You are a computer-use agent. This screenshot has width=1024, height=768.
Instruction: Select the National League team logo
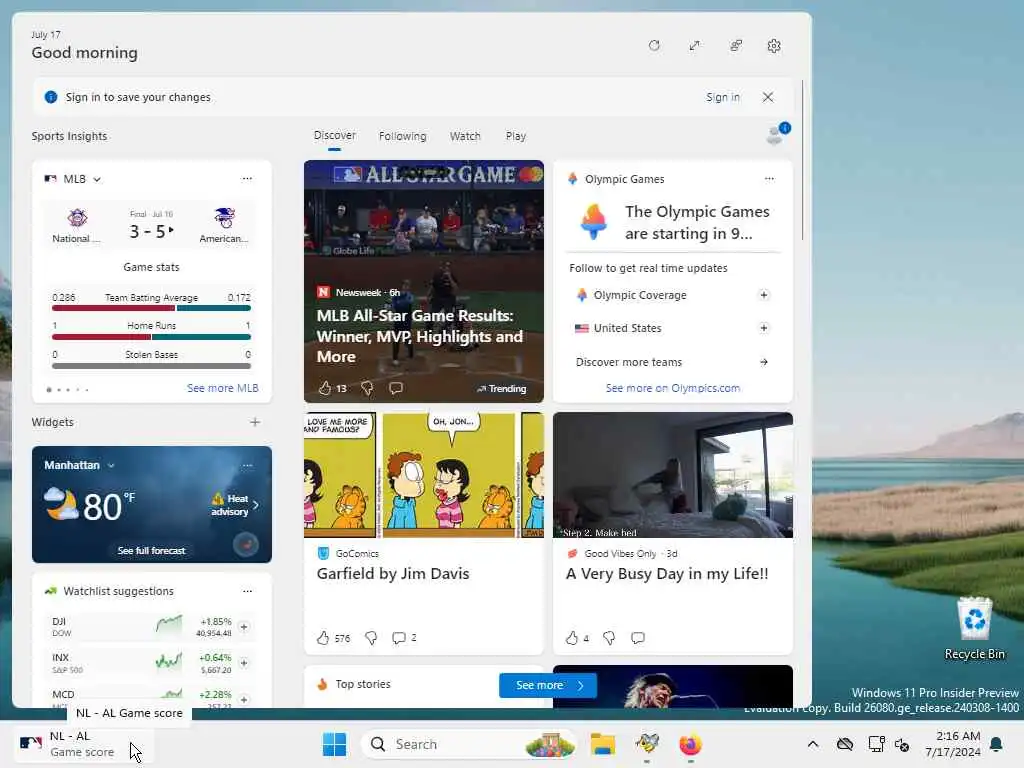pos(77,218)
